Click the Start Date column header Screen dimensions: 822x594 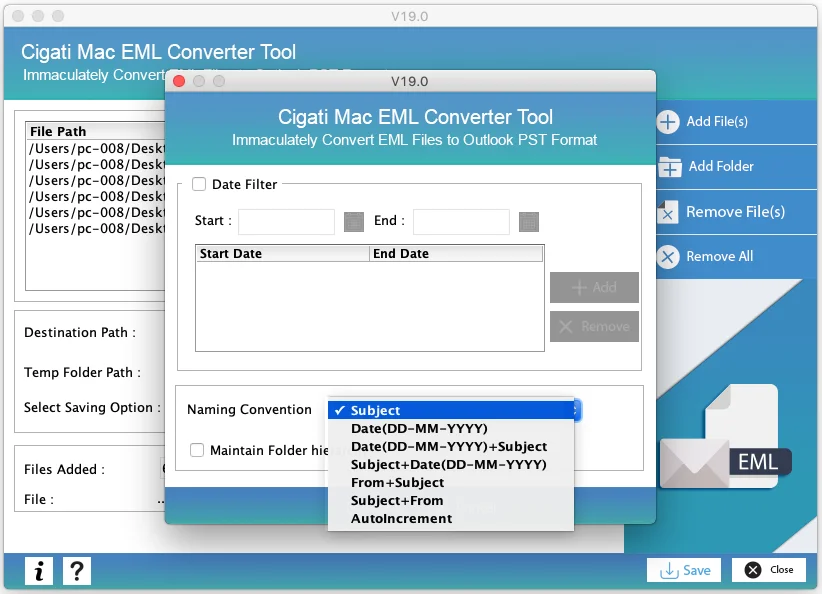tap(283, 254)
